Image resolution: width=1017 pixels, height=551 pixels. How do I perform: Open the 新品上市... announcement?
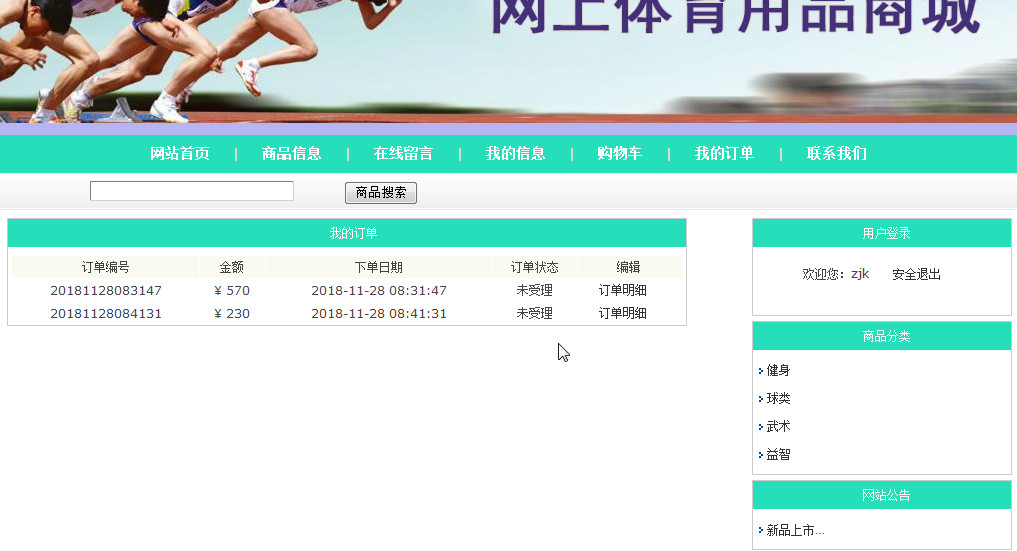coord(795,530)
